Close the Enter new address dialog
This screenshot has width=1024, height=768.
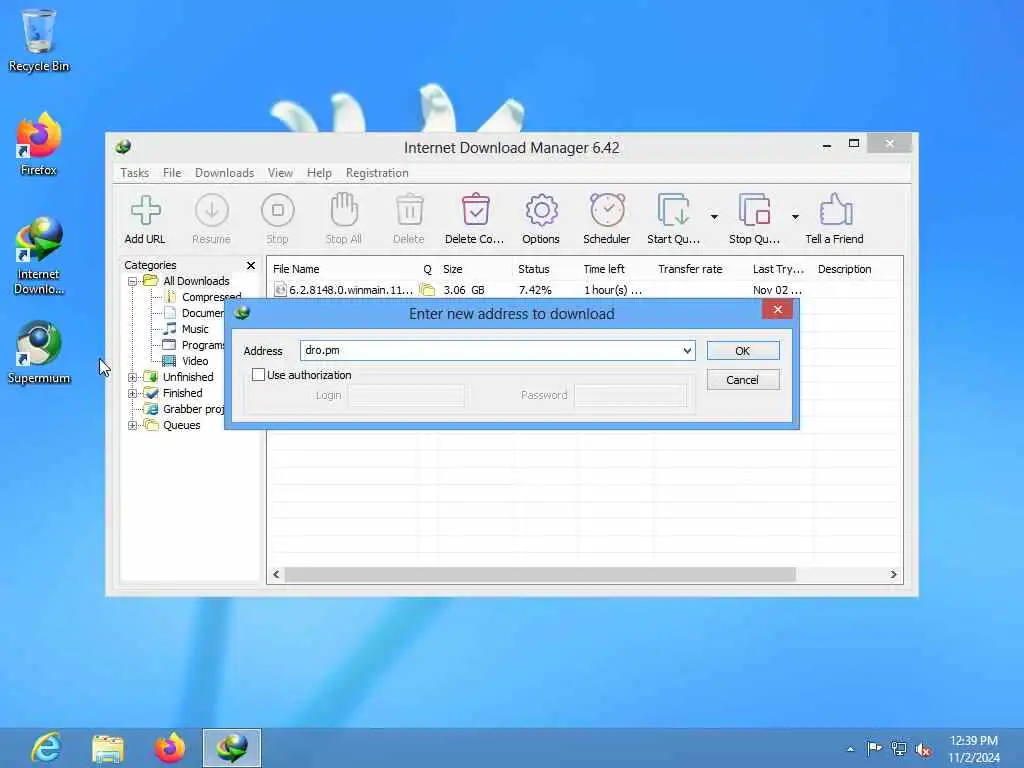(777, 310)
